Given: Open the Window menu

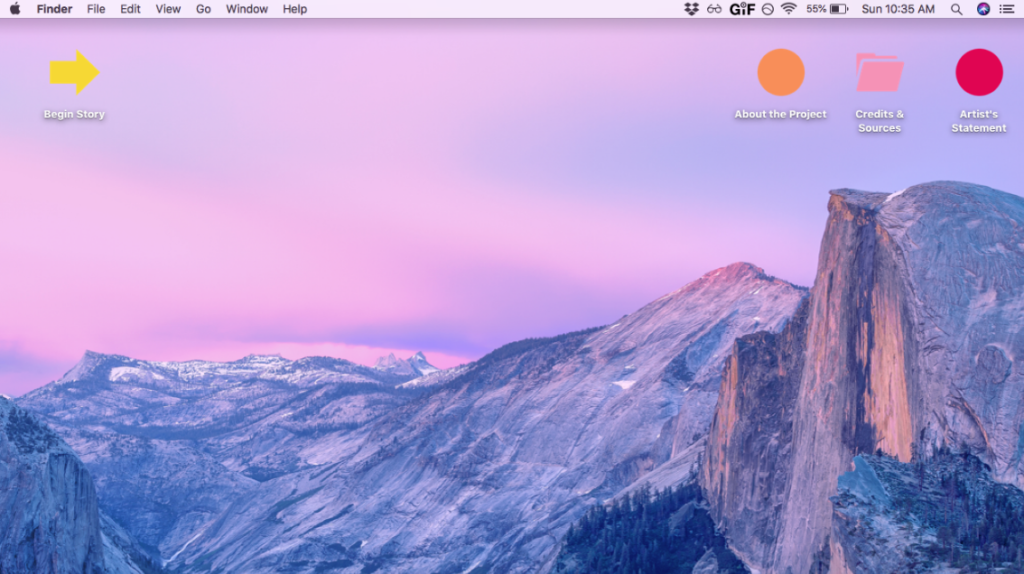Looking at the screenshot, I should click(246, 9).
